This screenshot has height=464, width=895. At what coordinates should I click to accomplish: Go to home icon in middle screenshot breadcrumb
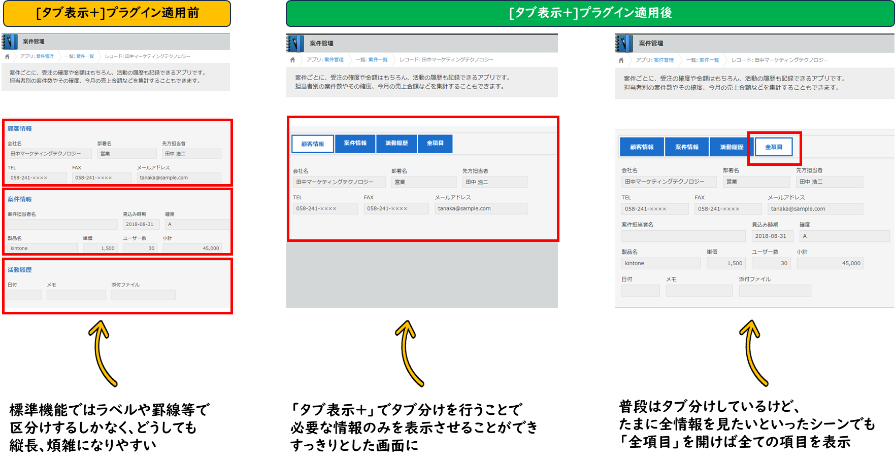(x=292, y=59)
